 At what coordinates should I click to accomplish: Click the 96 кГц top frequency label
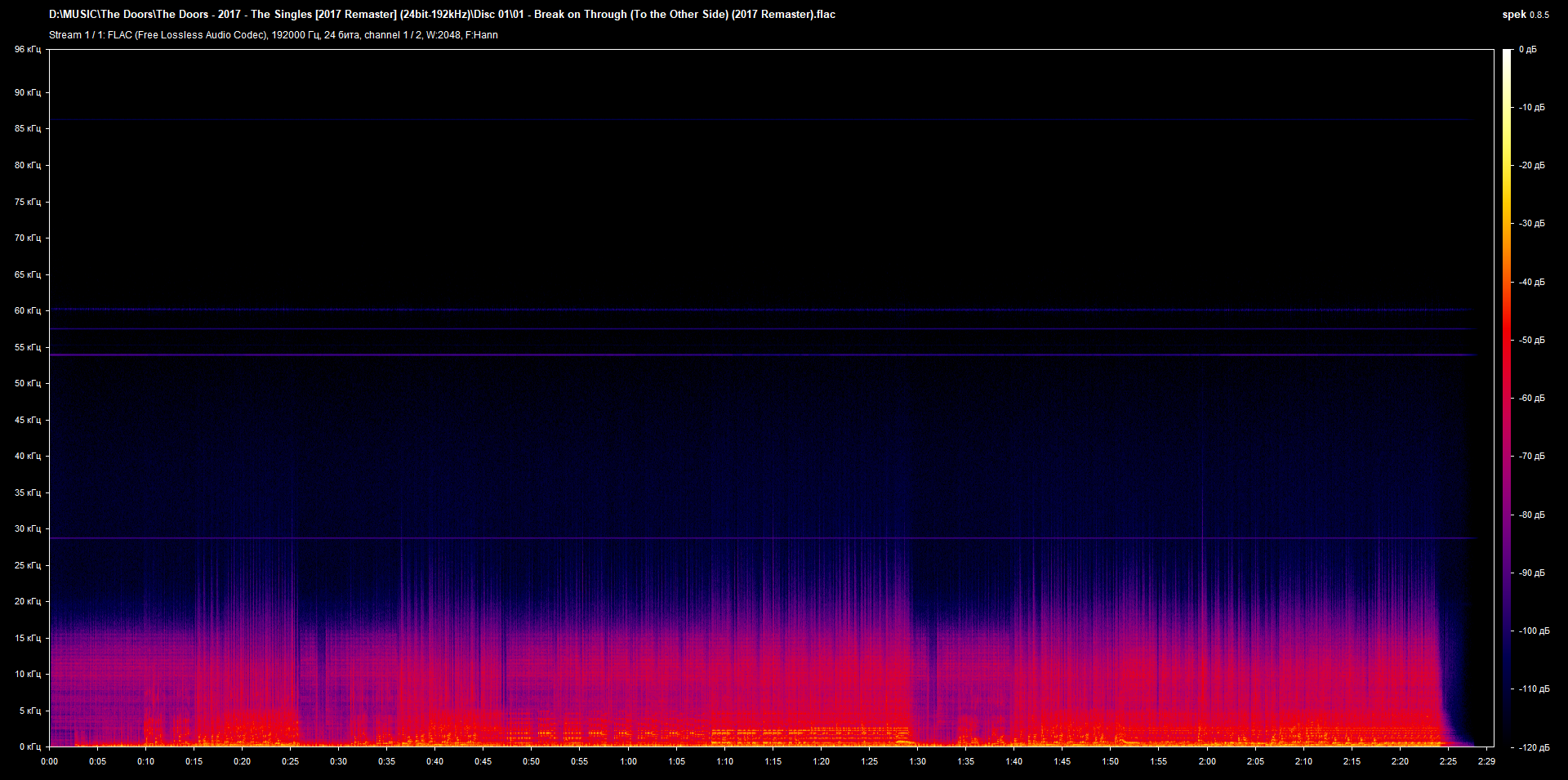click(27, 50)
